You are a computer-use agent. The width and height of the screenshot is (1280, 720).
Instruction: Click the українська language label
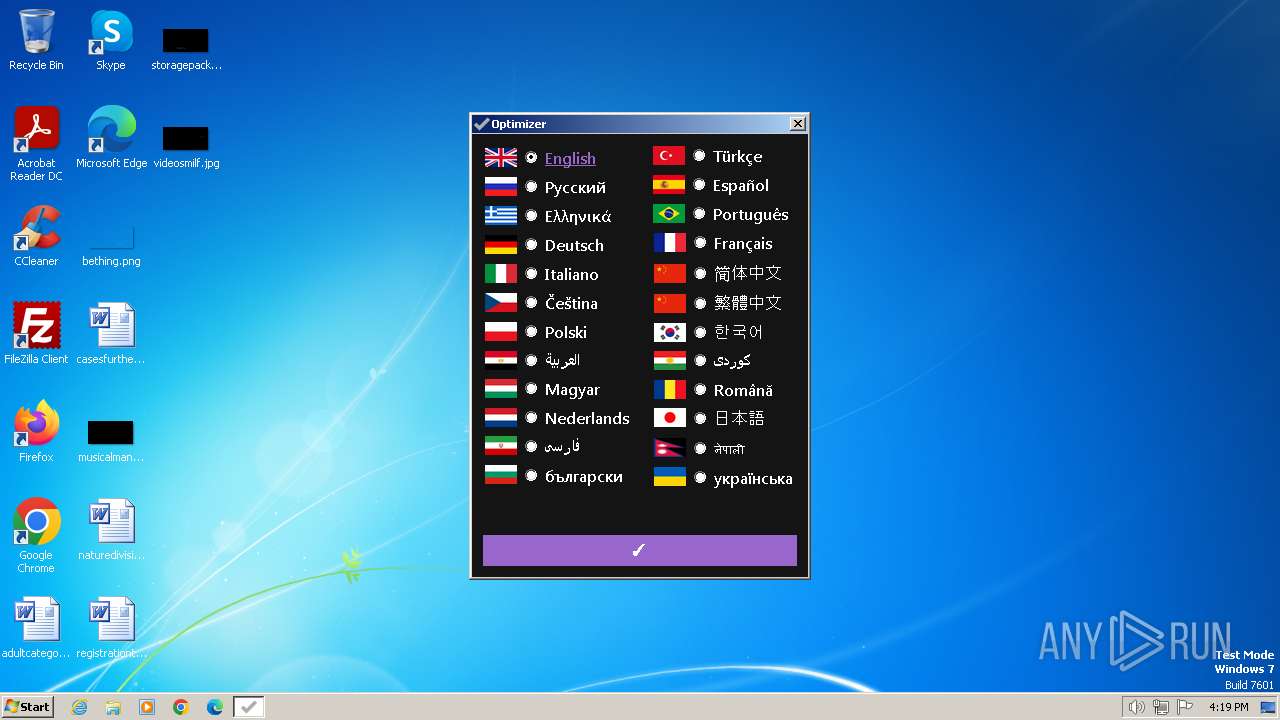[x=753, y=479]
